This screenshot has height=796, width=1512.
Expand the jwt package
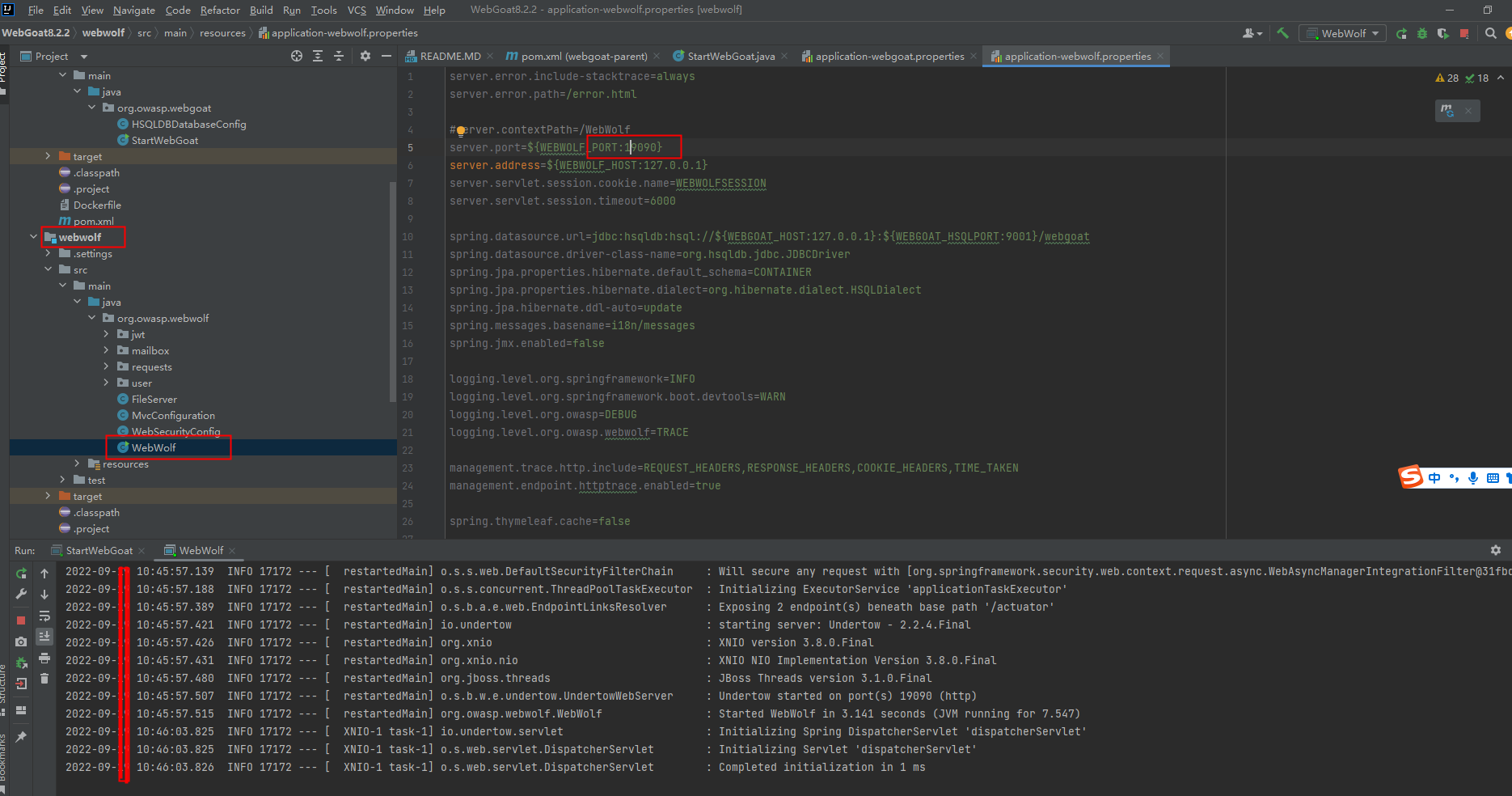[x=106, y=334]
